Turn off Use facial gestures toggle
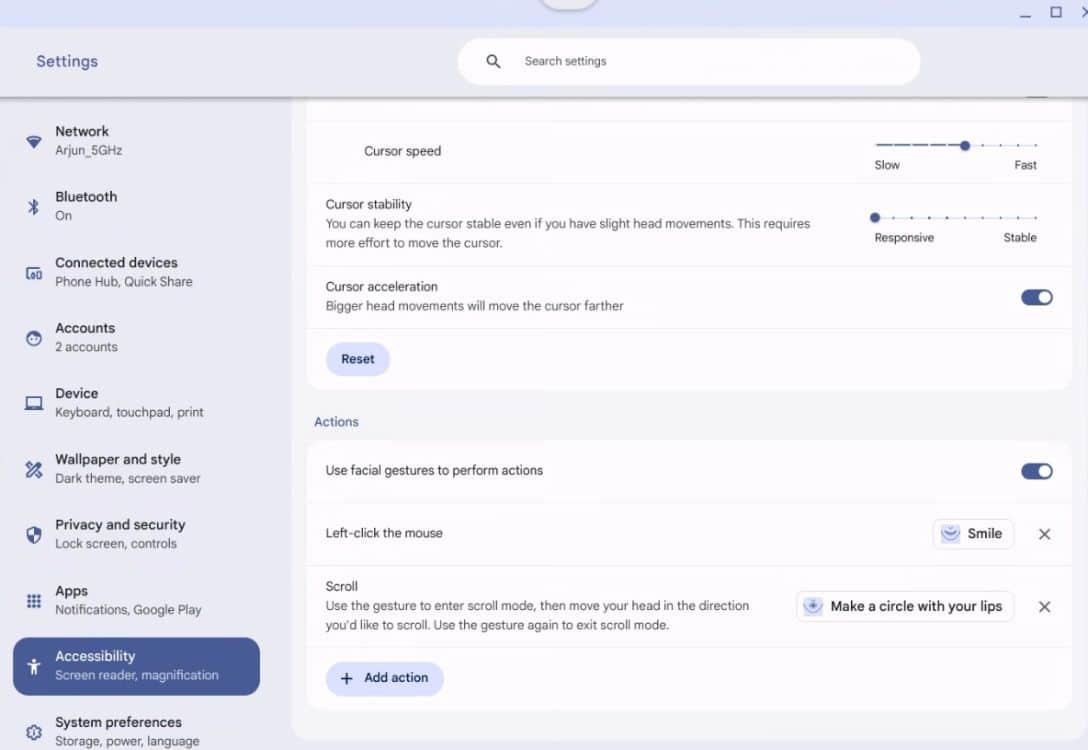The height and width of the screenshot is (750, 1088). (1036, 471)
